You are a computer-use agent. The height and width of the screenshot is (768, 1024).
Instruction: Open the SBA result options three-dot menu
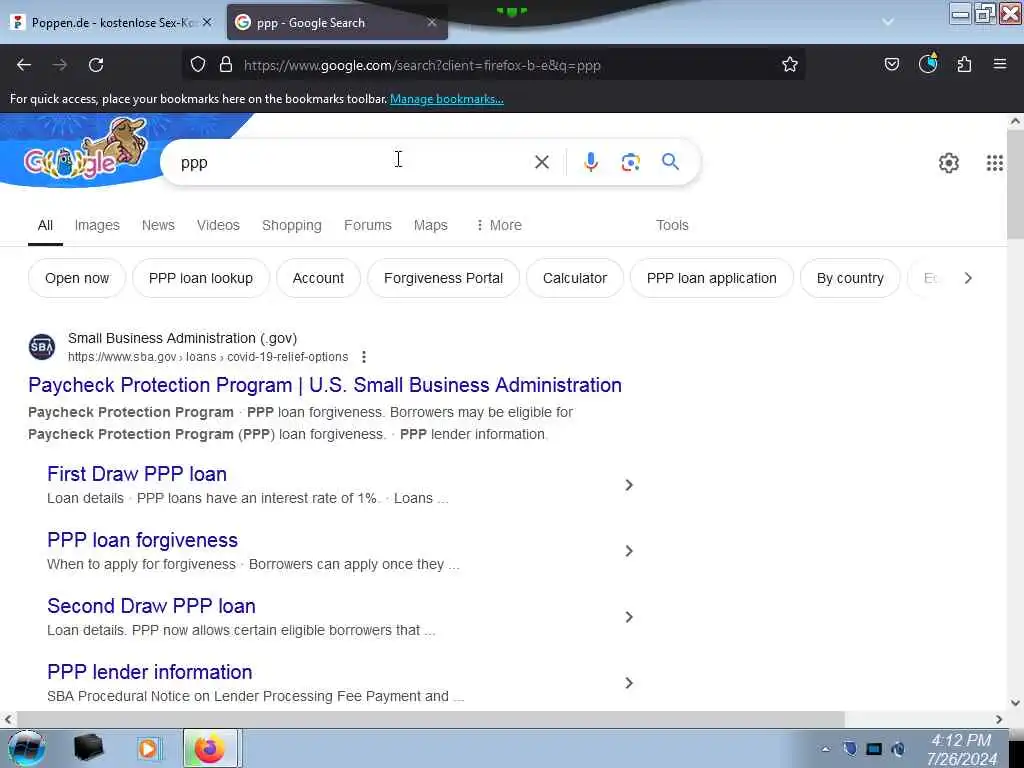point(364,357)
